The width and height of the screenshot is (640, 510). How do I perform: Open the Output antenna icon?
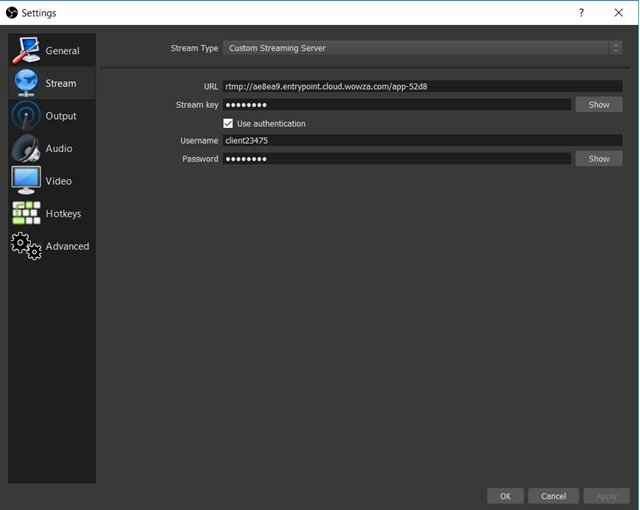click(x=26, y=115)
